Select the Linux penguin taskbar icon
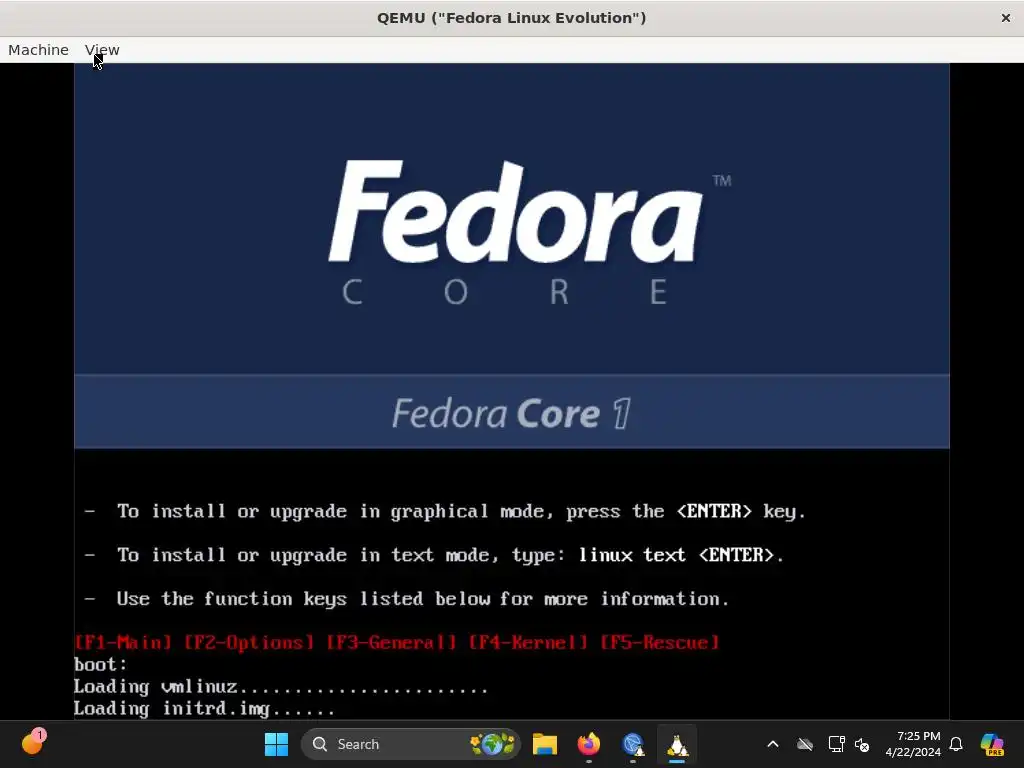Image resolution: width=1024 pixels, height=768 pixels. 677,744
